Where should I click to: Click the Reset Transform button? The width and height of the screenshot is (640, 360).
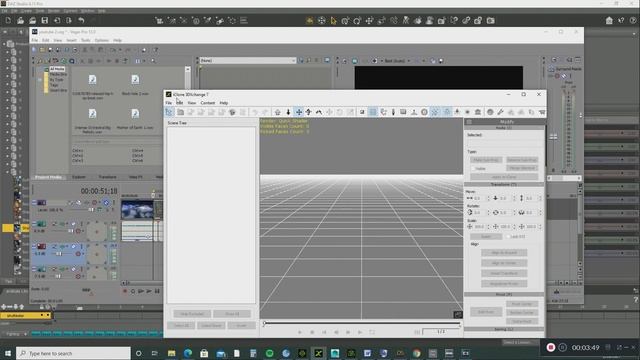504,273
